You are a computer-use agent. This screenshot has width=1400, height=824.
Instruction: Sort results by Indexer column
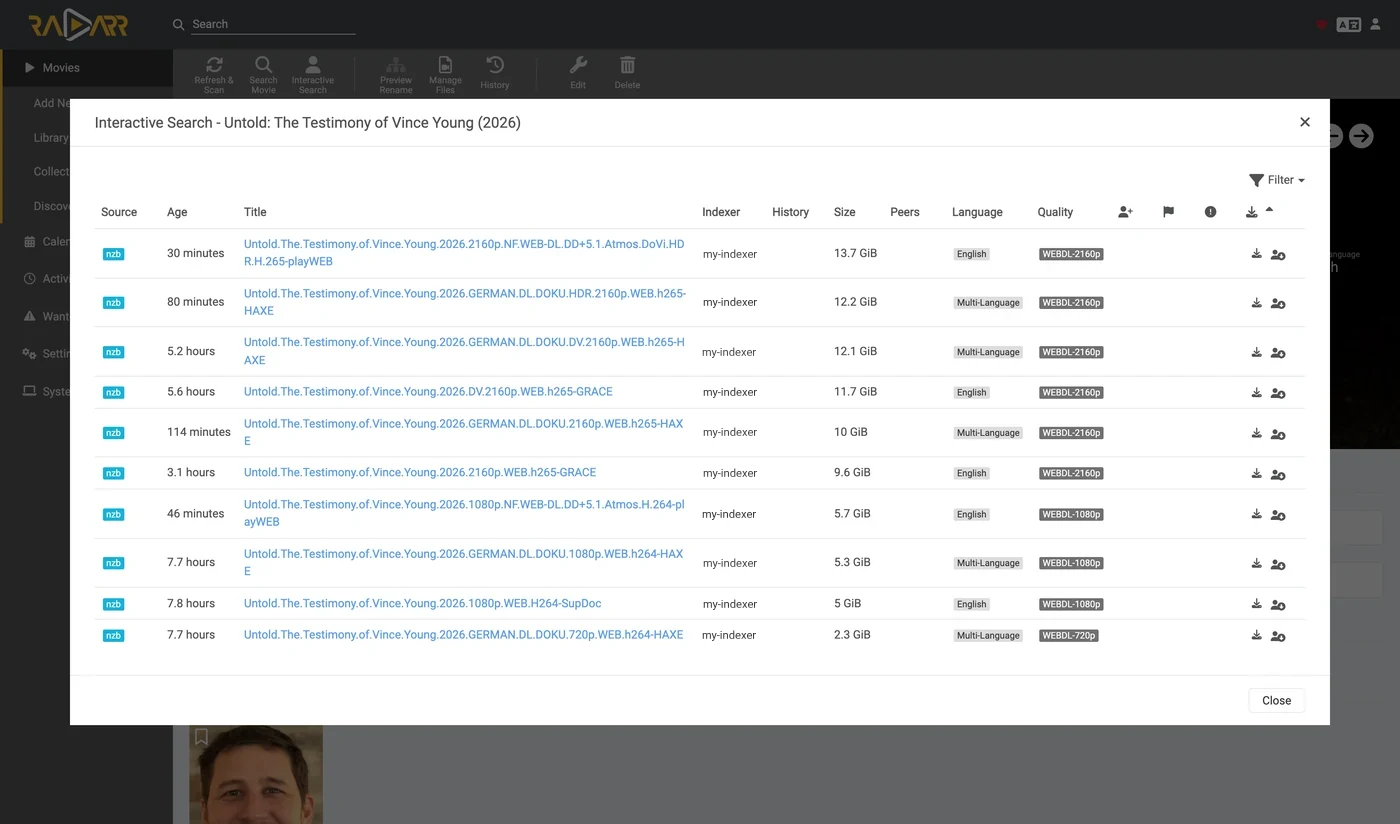pyautogui.click(x=721, y=212)
